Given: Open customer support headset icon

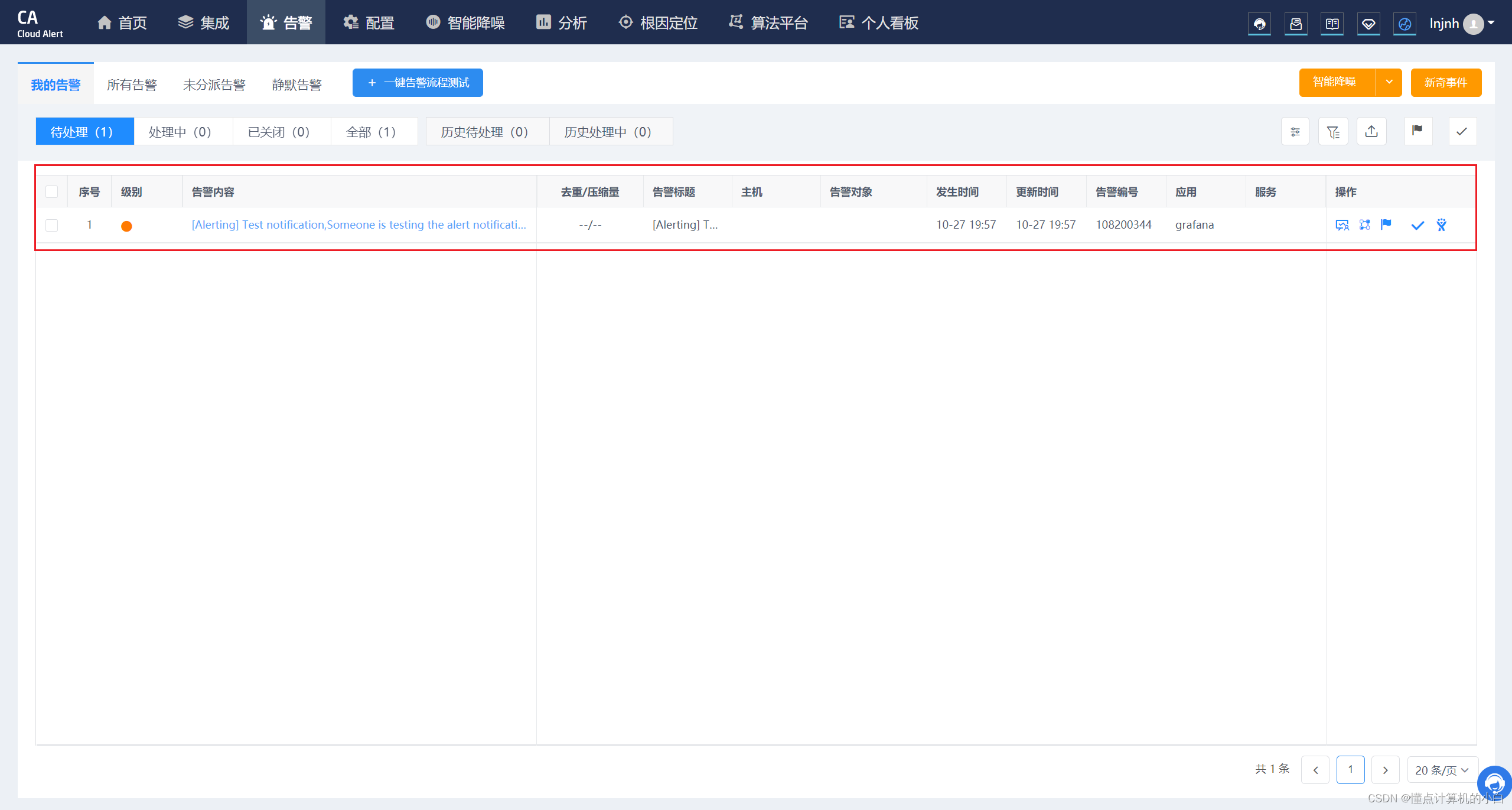Looking at the screenshot, I should tap(1259, 24).
